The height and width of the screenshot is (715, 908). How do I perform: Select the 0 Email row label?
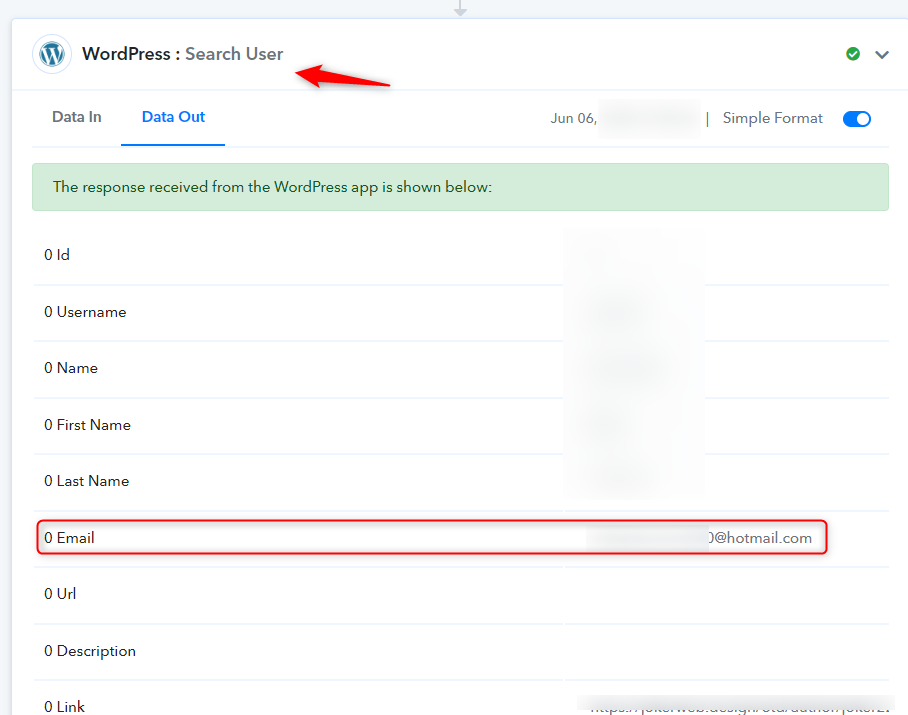(69, 538)
